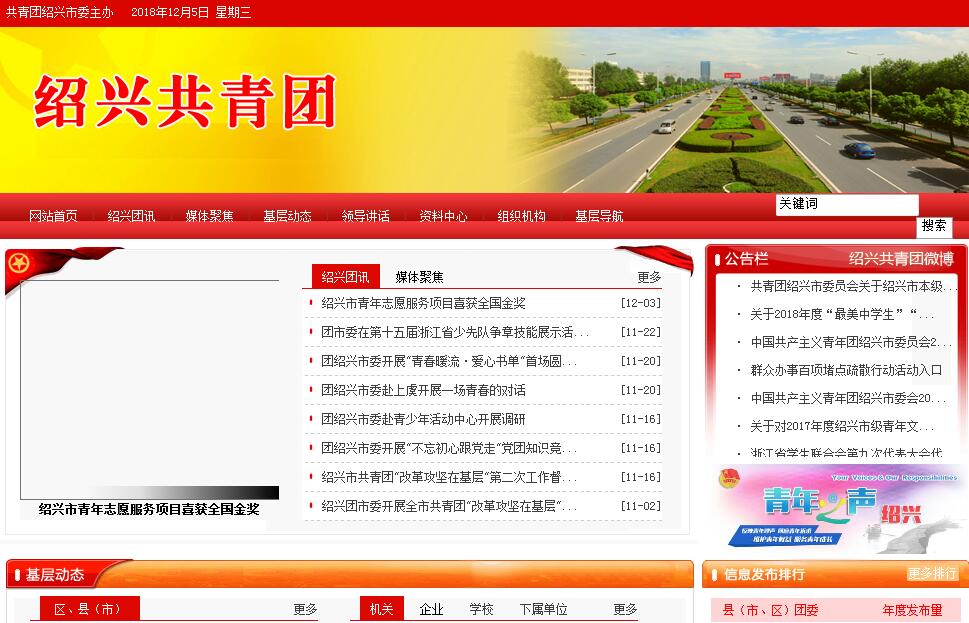Select the 企业 tab
This screenshot has width=969, height=623.
[431, 609]
